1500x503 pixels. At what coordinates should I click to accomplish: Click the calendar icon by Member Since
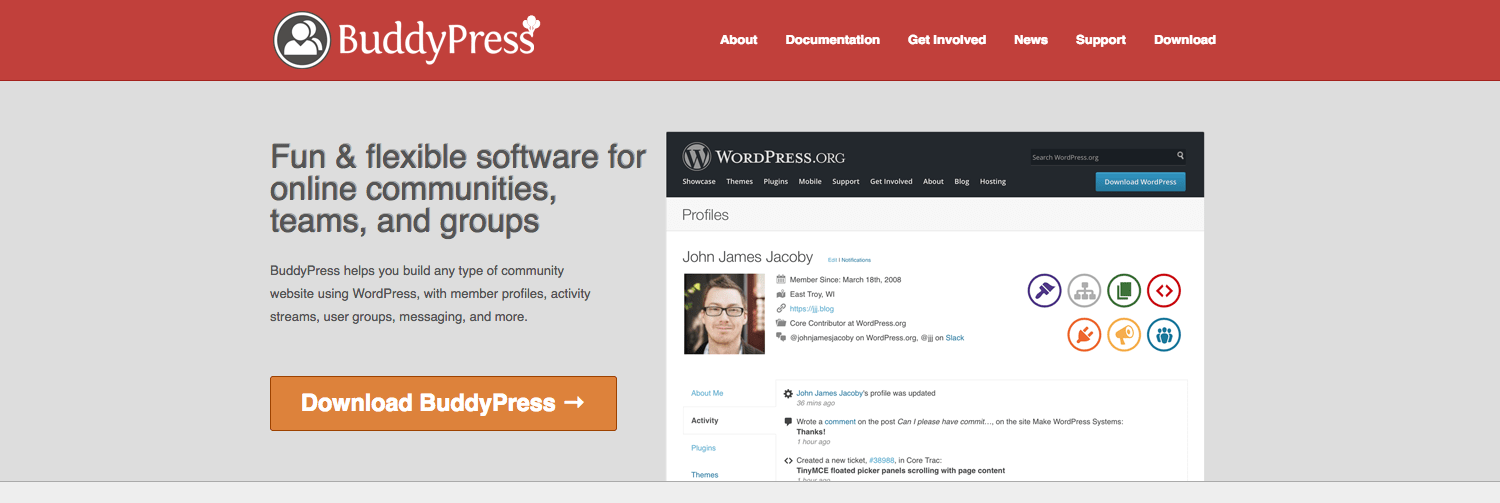(781, 280)
